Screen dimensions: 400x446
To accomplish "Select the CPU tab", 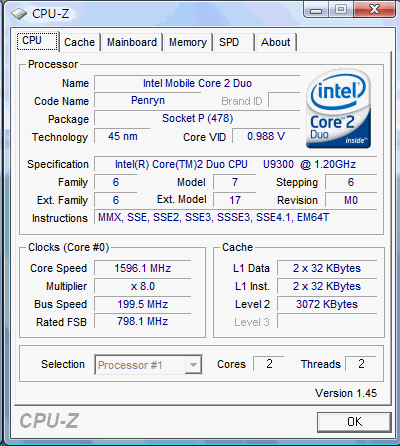I will [37, 41].
